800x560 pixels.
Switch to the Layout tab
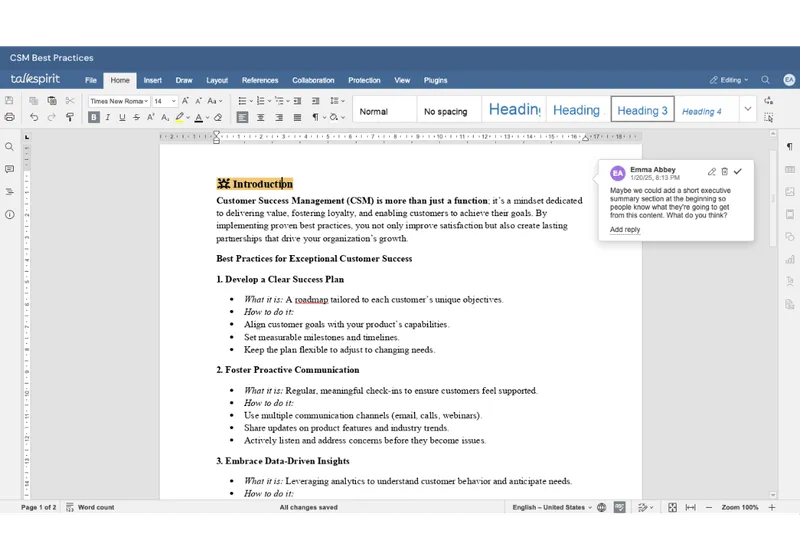(217, 81)
